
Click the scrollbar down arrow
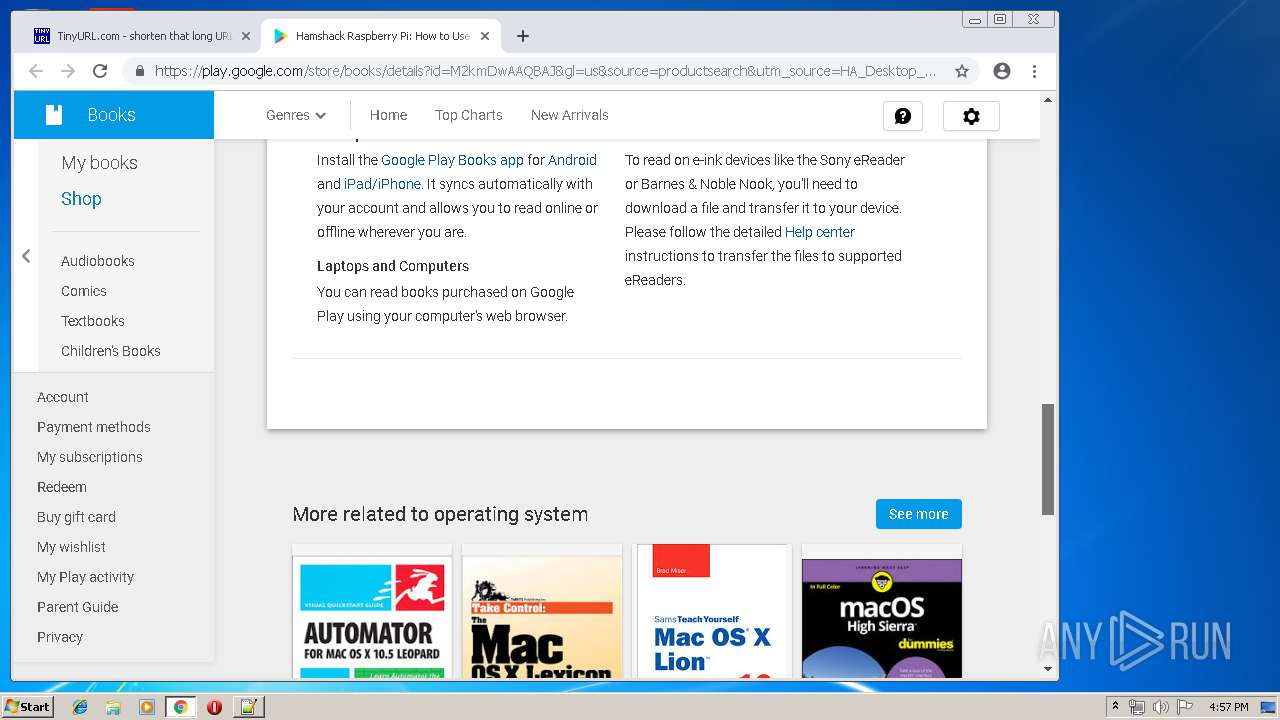point(1048,669)
